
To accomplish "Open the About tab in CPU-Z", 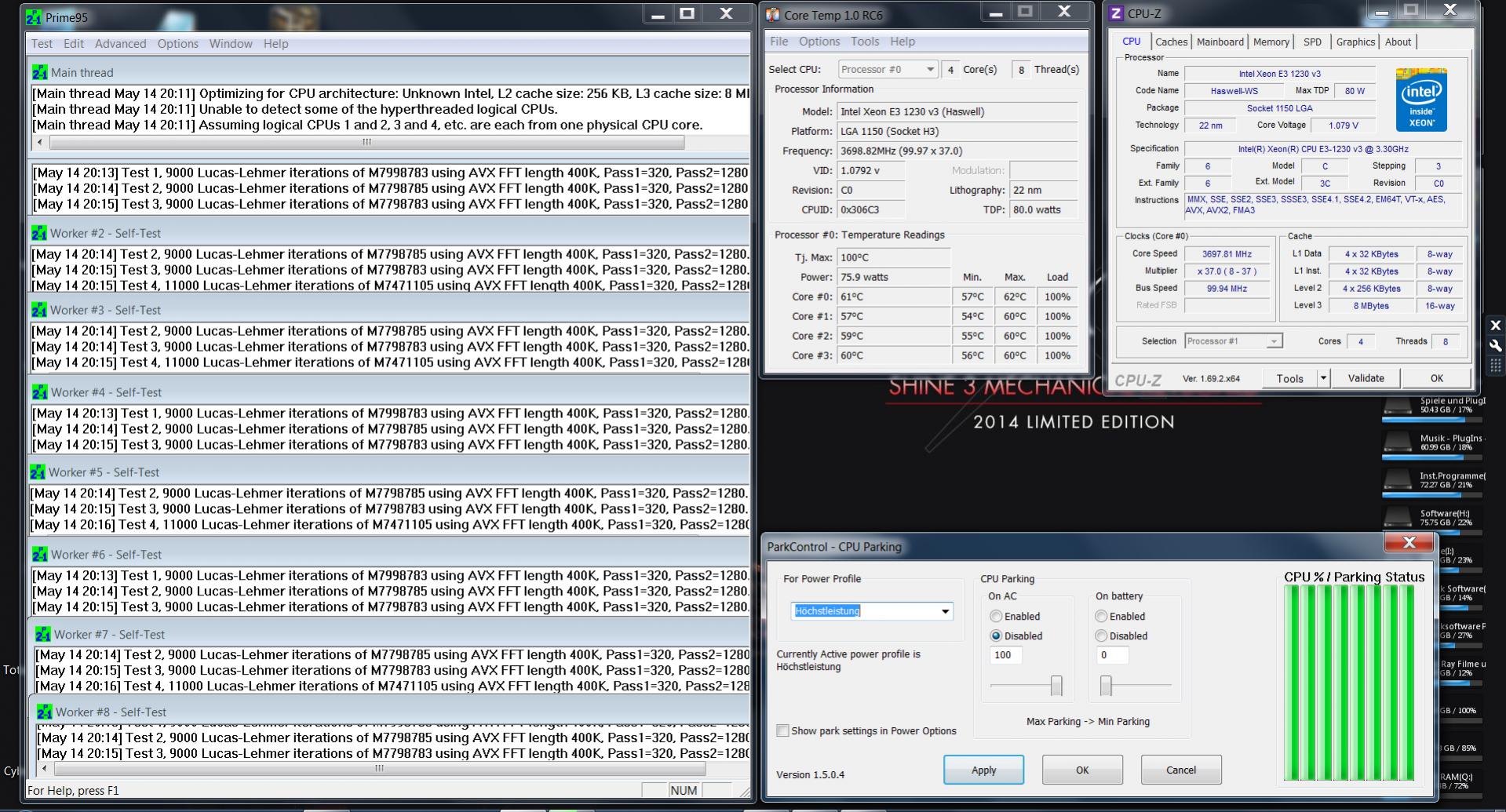I will [x=1398, y=42].
